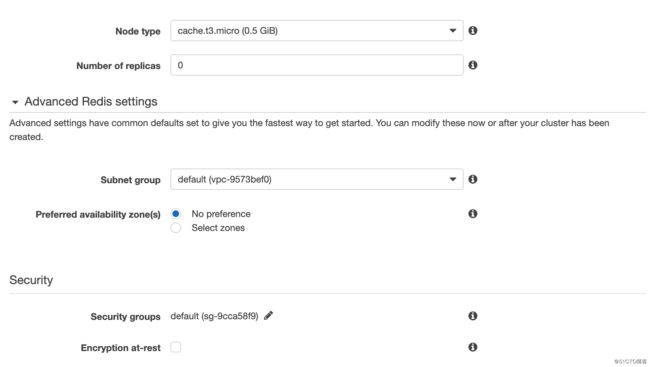The width and height of the screenshot is (650, 367).
Task: Click the info icon beside Subnet group
Action: [x=473, y=179]
